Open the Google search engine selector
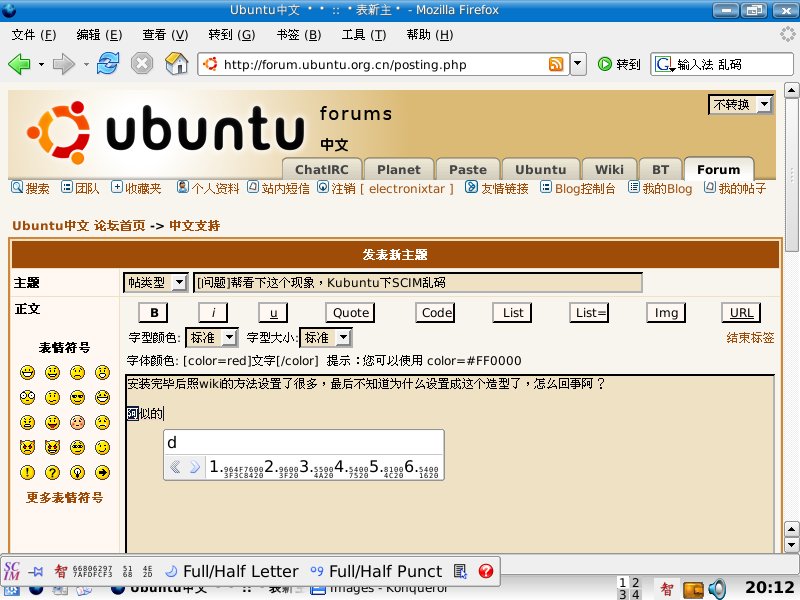The width and height of the screenshot is (800, 600). (x=665, y=64)
